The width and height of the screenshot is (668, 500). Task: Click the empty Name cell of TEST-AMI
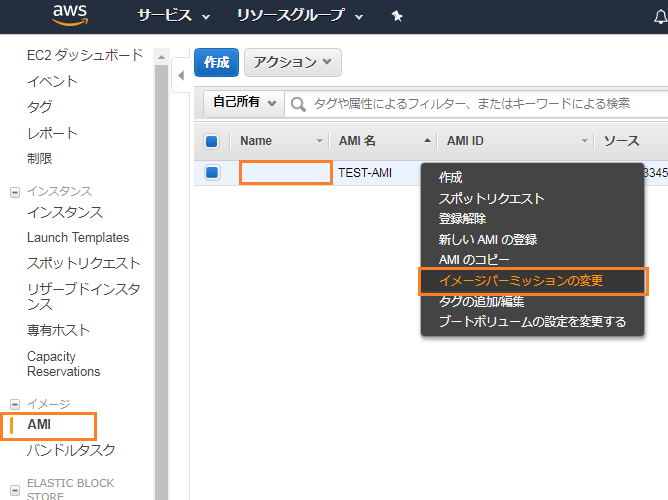286,172
